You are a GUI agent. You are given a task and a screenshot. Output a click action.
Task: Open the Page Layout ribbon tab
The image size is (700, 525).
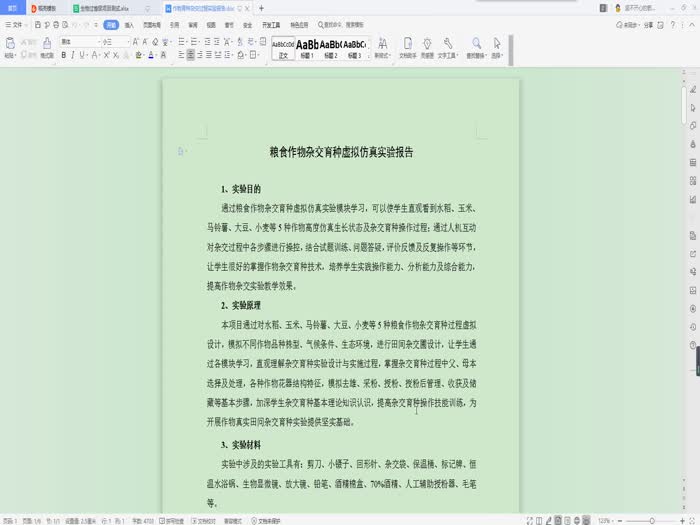(x=150, y=23)
